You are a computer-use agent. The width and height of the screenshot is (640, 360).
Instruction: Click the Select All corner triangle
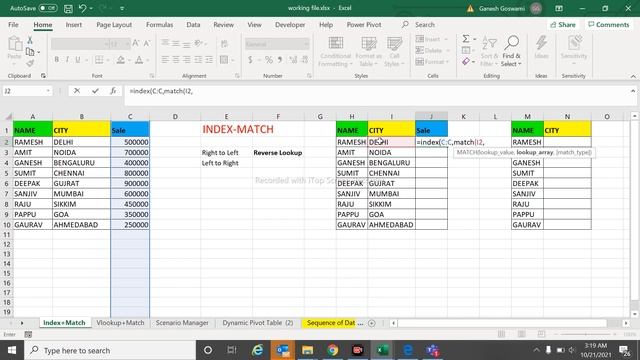tap(8, 117)
